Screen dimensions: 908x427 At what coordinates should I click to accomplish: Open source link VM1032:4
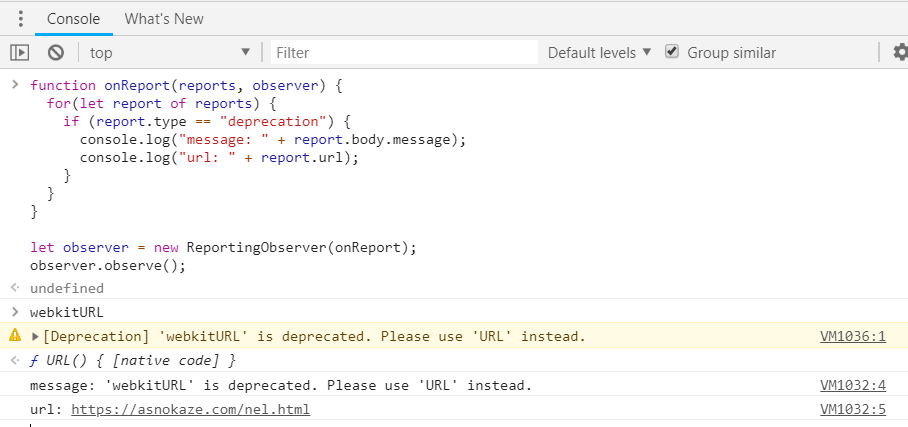point(852,385)
